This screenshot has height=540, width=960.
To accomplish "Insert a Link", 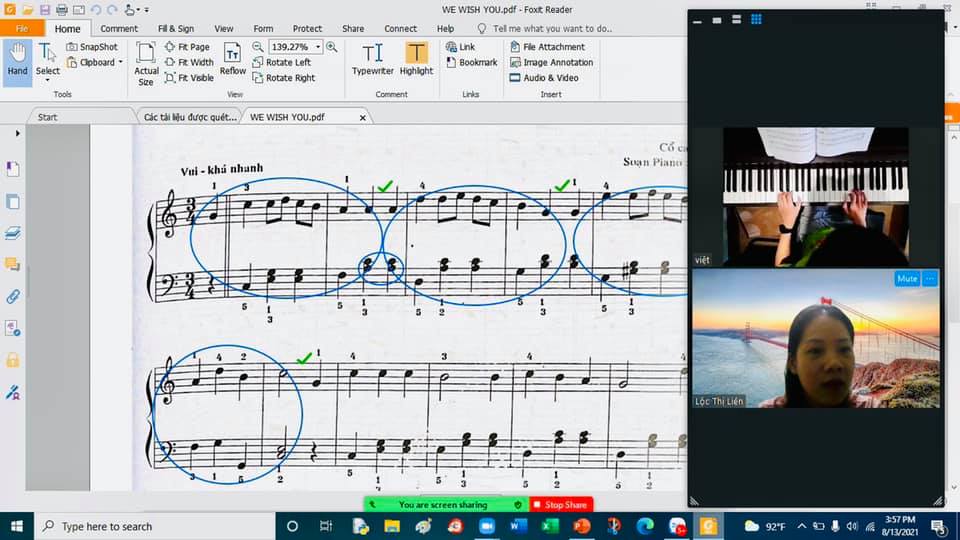I will pos(460,47).
